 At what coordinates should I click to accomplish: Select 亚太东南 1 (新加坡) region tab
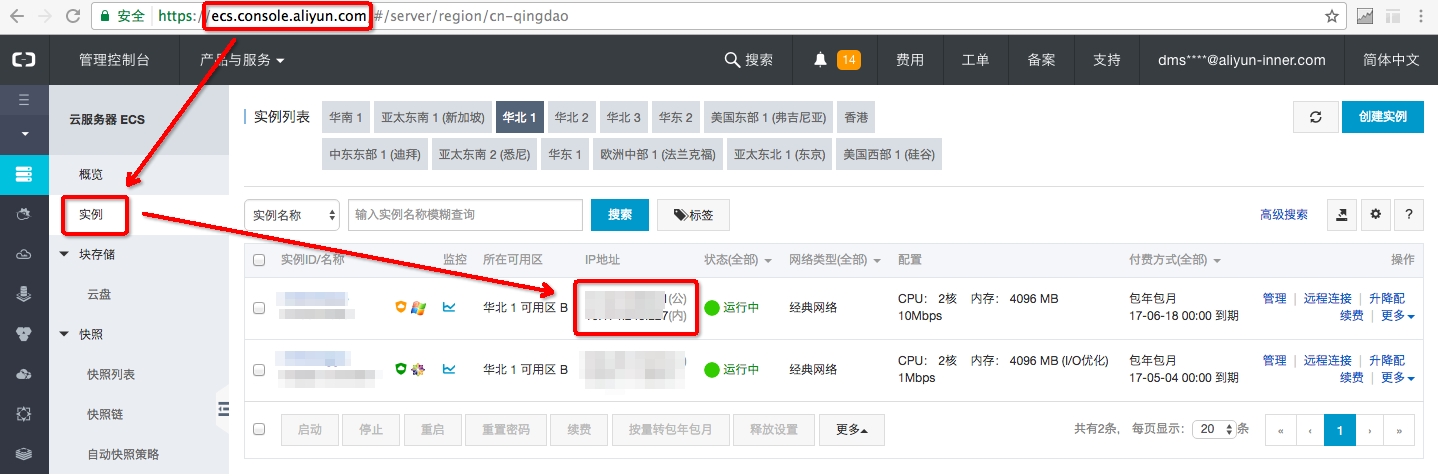click(434, 117)
